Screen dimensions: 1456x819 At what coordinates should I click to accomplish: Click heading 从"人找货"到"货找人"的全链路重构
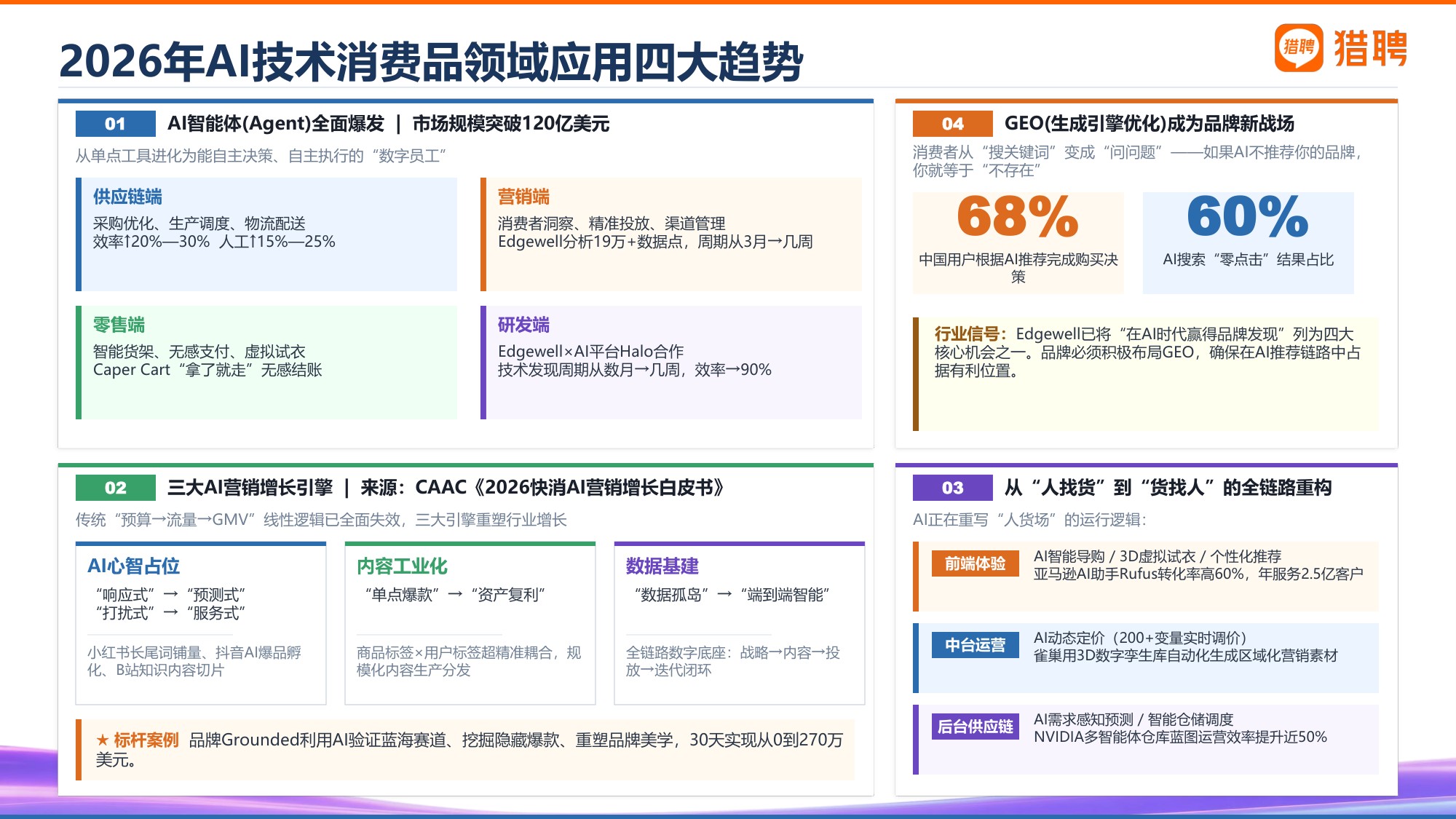(1168, 488)
